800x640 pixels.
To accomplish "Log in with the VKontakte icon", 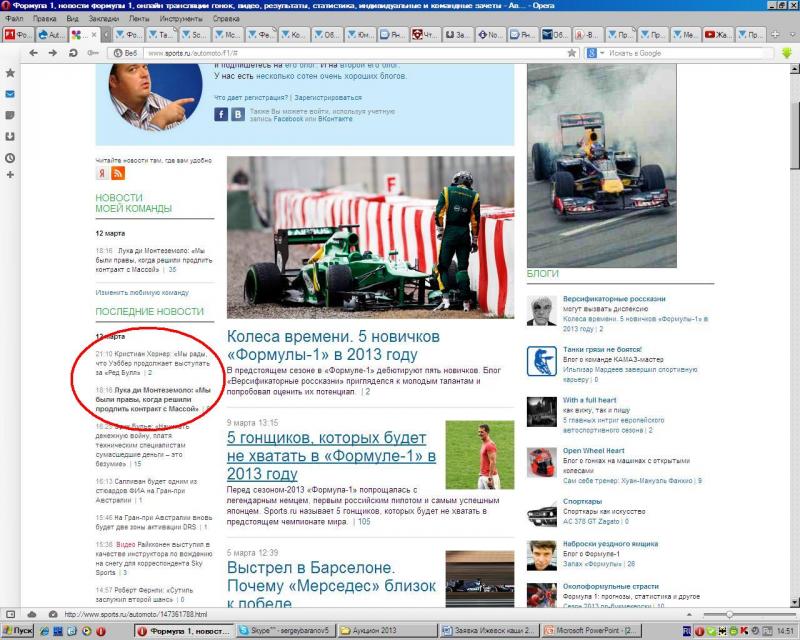I will (x=238, y=114).
